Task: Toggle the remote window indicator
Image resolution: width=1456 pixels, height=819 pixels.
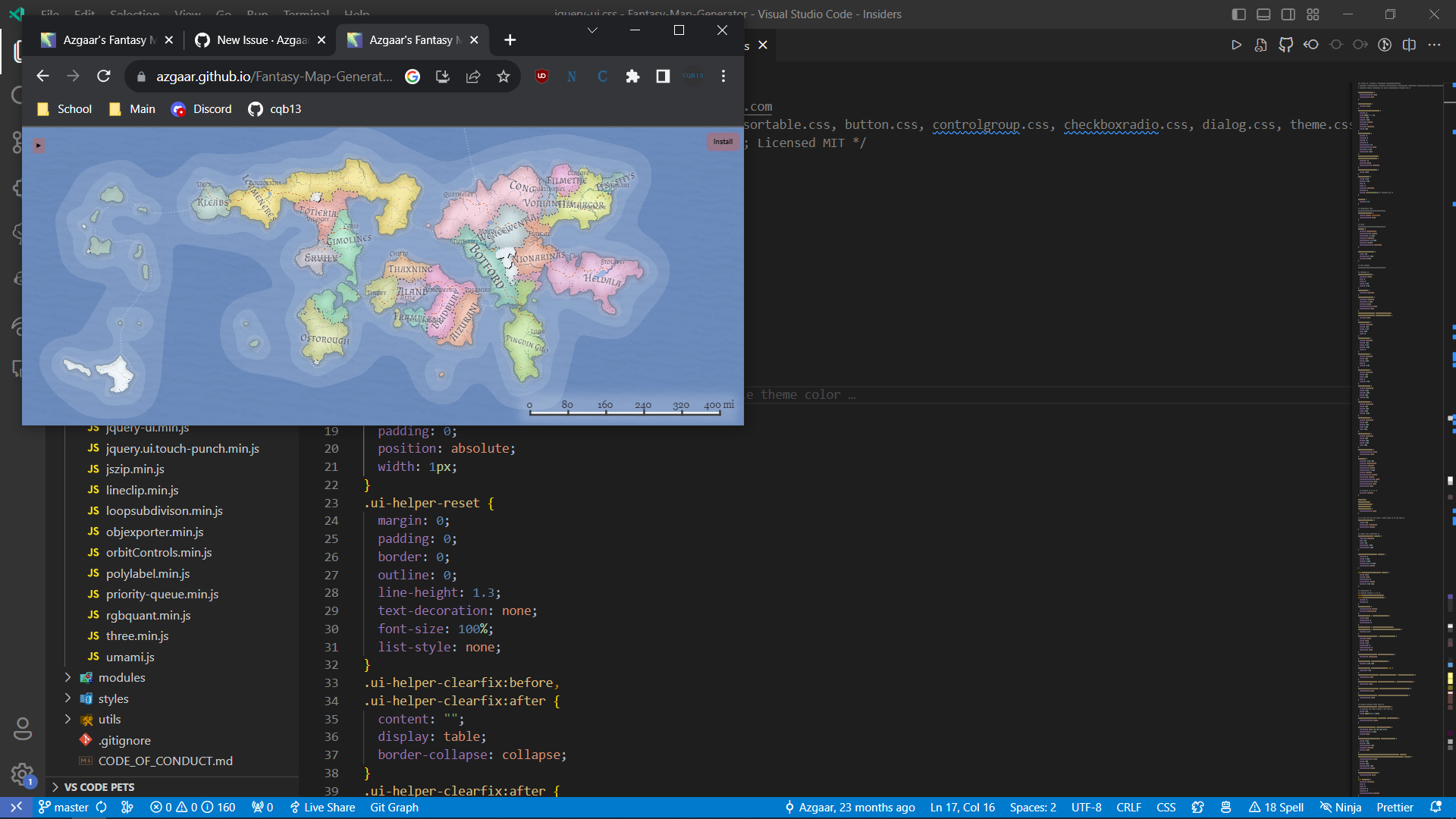Action: pyautogui.click(x=17, y=807)
